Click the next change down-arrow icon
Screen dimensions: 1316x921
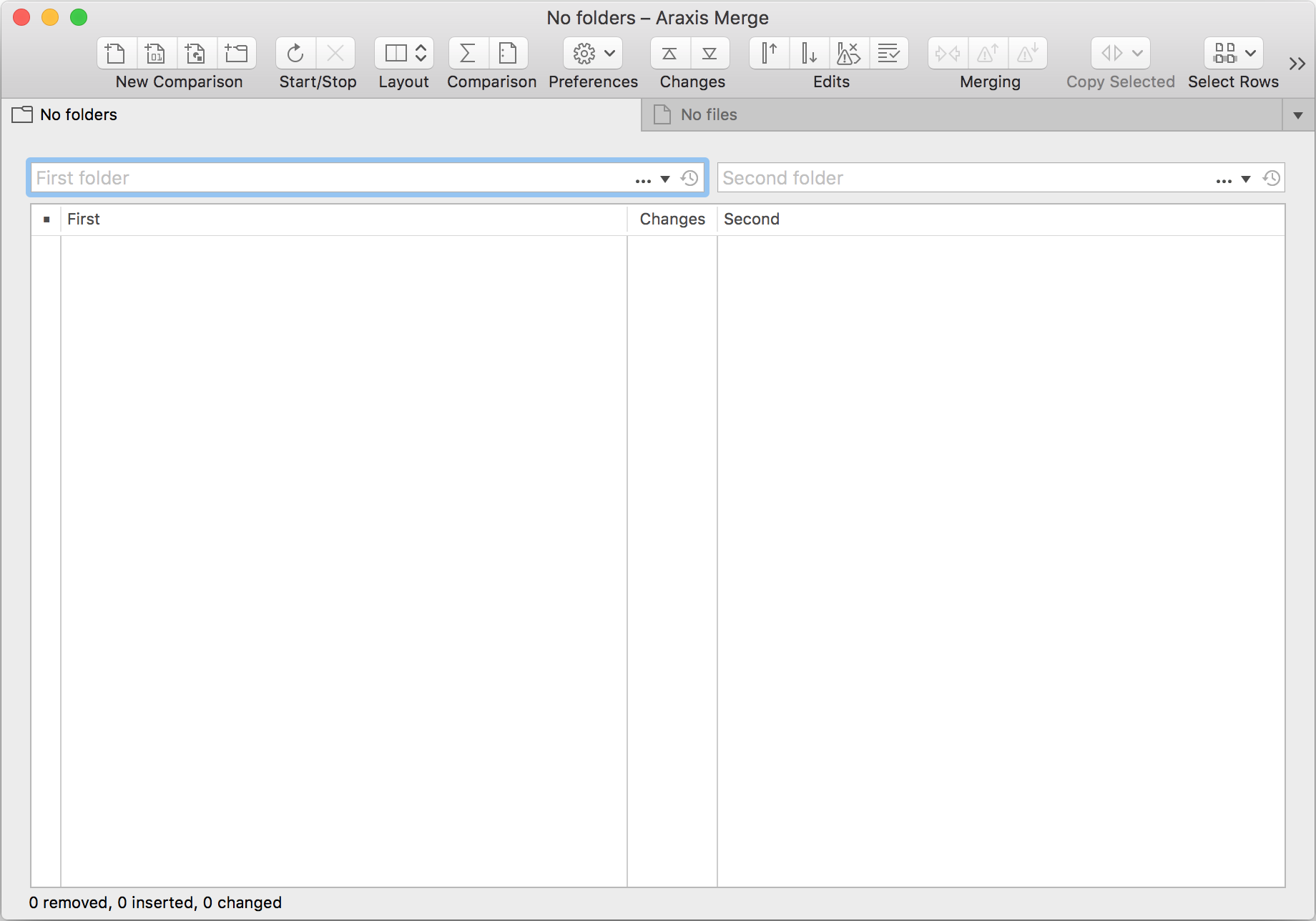pyautogui.click(x=807, y=53)
